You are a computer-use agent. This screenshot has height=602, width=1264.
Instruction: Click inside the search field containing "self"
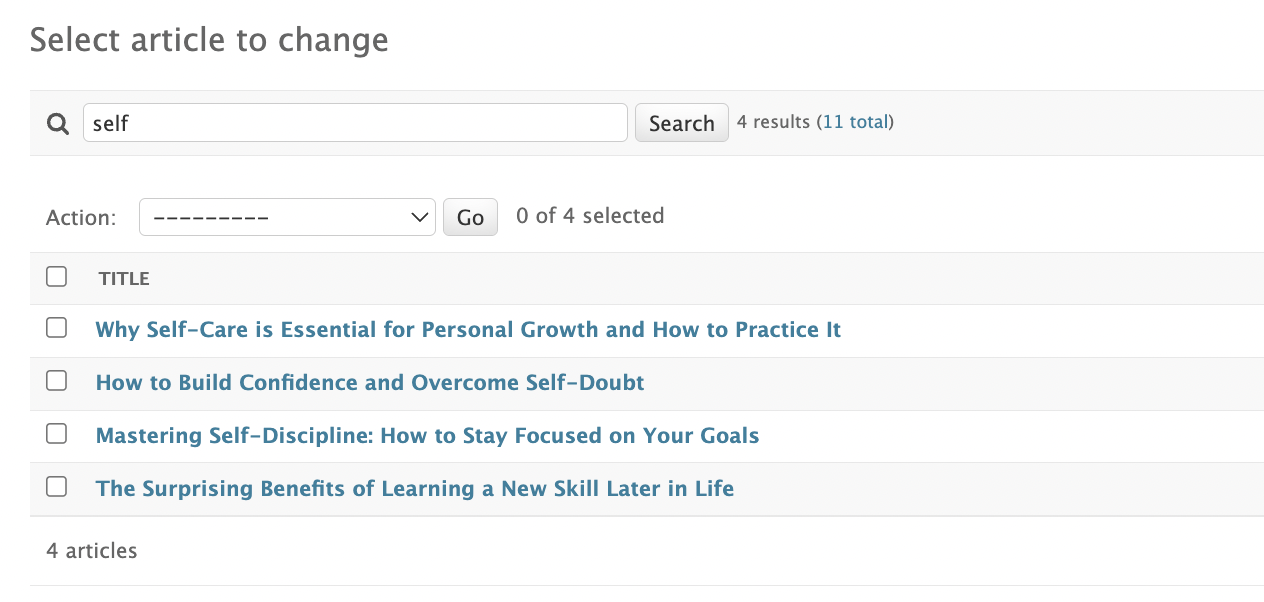tap(355, 122)
